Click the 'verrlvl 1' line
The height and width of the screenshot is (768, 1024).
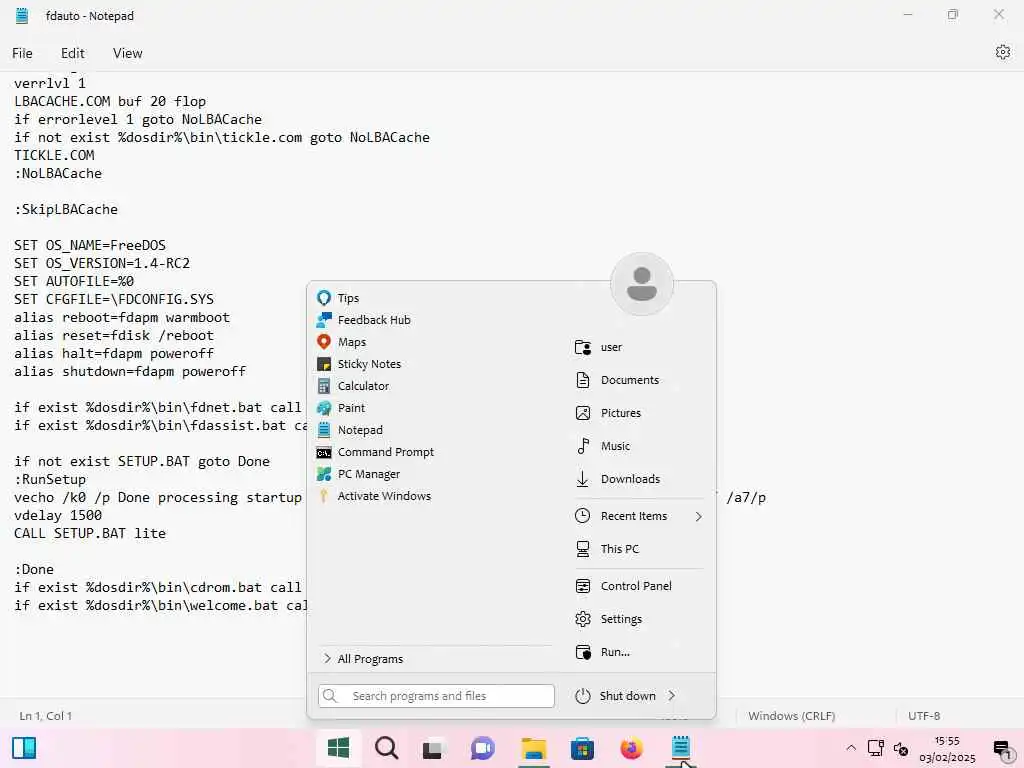(x=50, y=84)
